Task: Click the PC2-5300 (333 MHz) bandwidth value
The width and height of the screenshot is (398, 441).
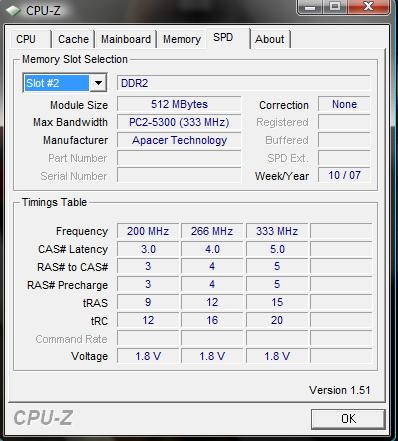Action: pyautogui.click(x=179, y=122)
